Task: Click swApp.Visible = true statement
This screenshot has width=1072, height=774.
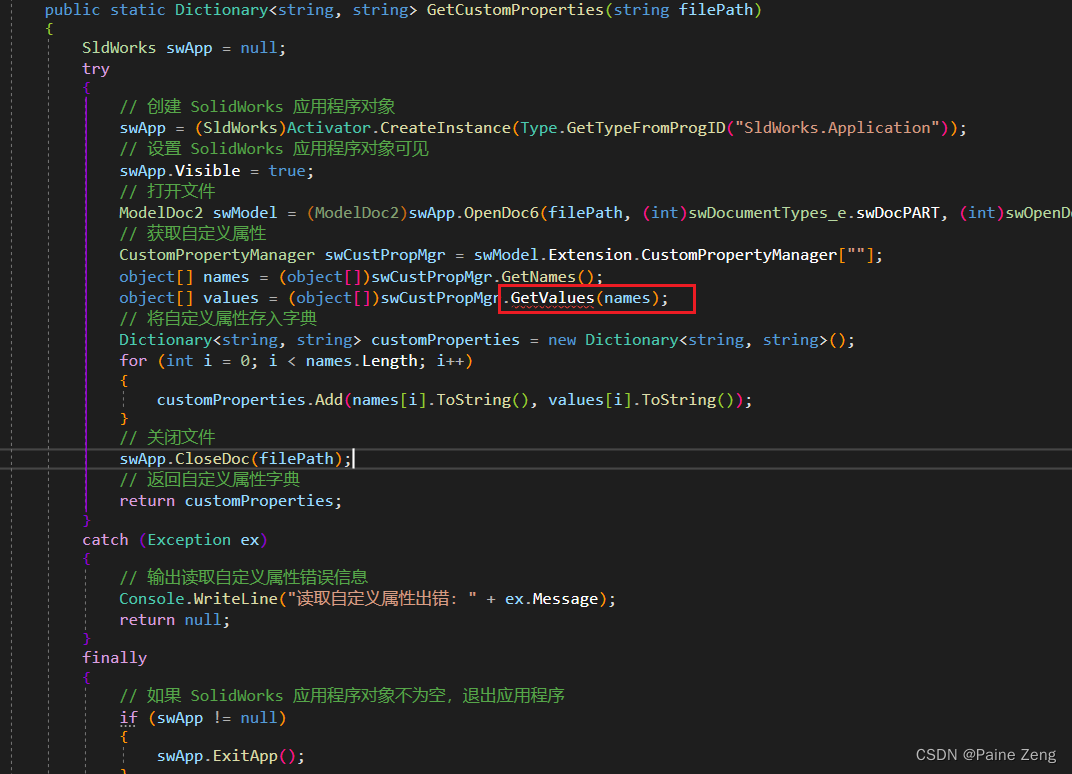Action: (216, 170)
